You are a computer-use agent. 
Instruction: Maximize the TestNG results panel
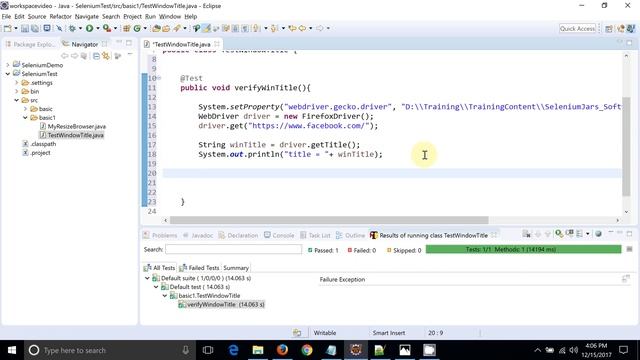629,233
